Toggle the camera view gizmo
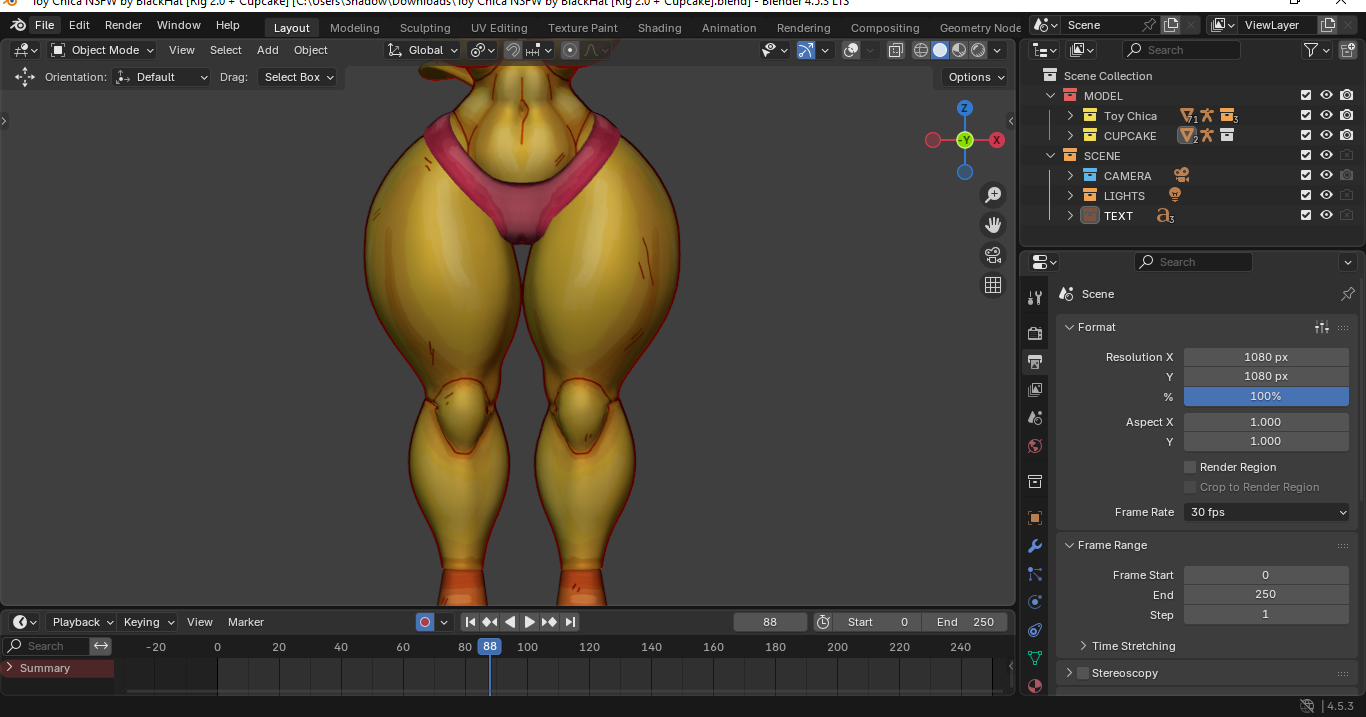 tap(993, 255)
